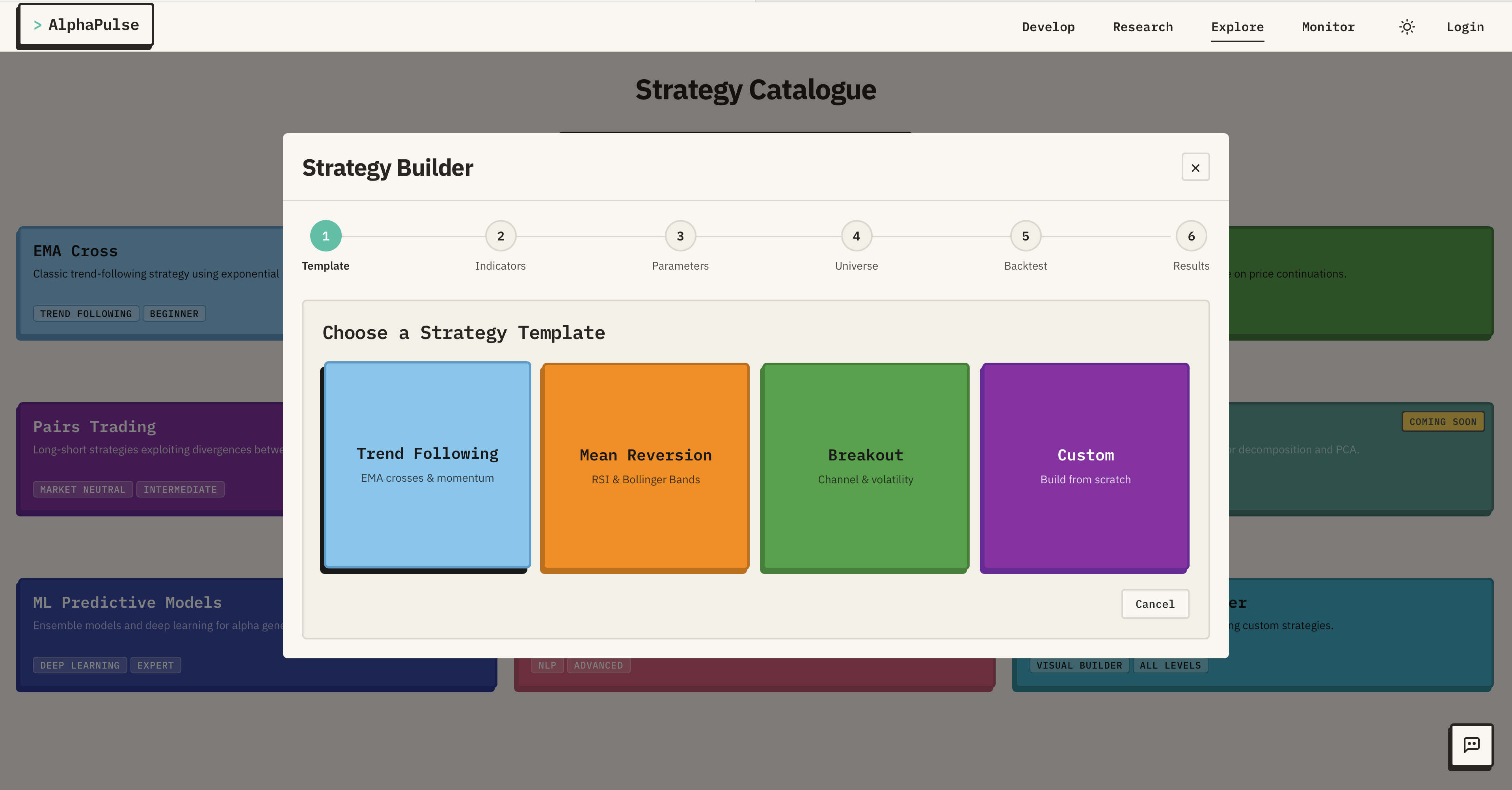Click the INTERMEDIATE tag
Screen dimensions: 1512x790
coord(180,490)
